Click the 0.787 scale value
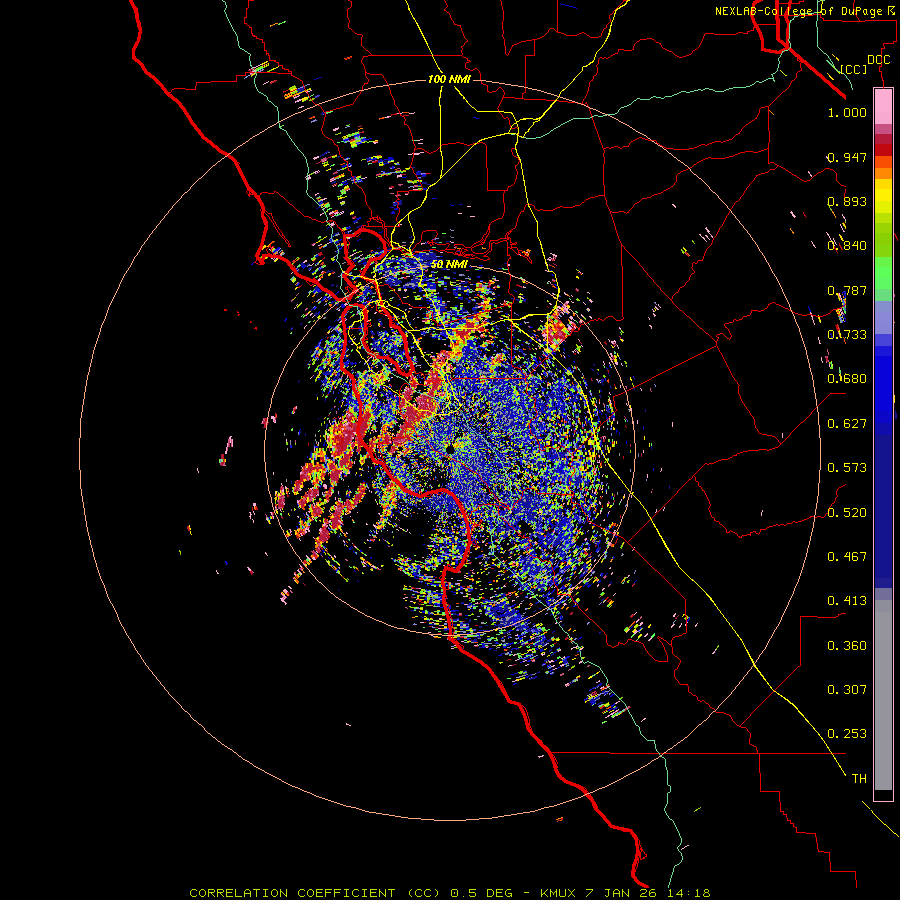The width and height of the screenshot is (900, 900). [847, 290]
